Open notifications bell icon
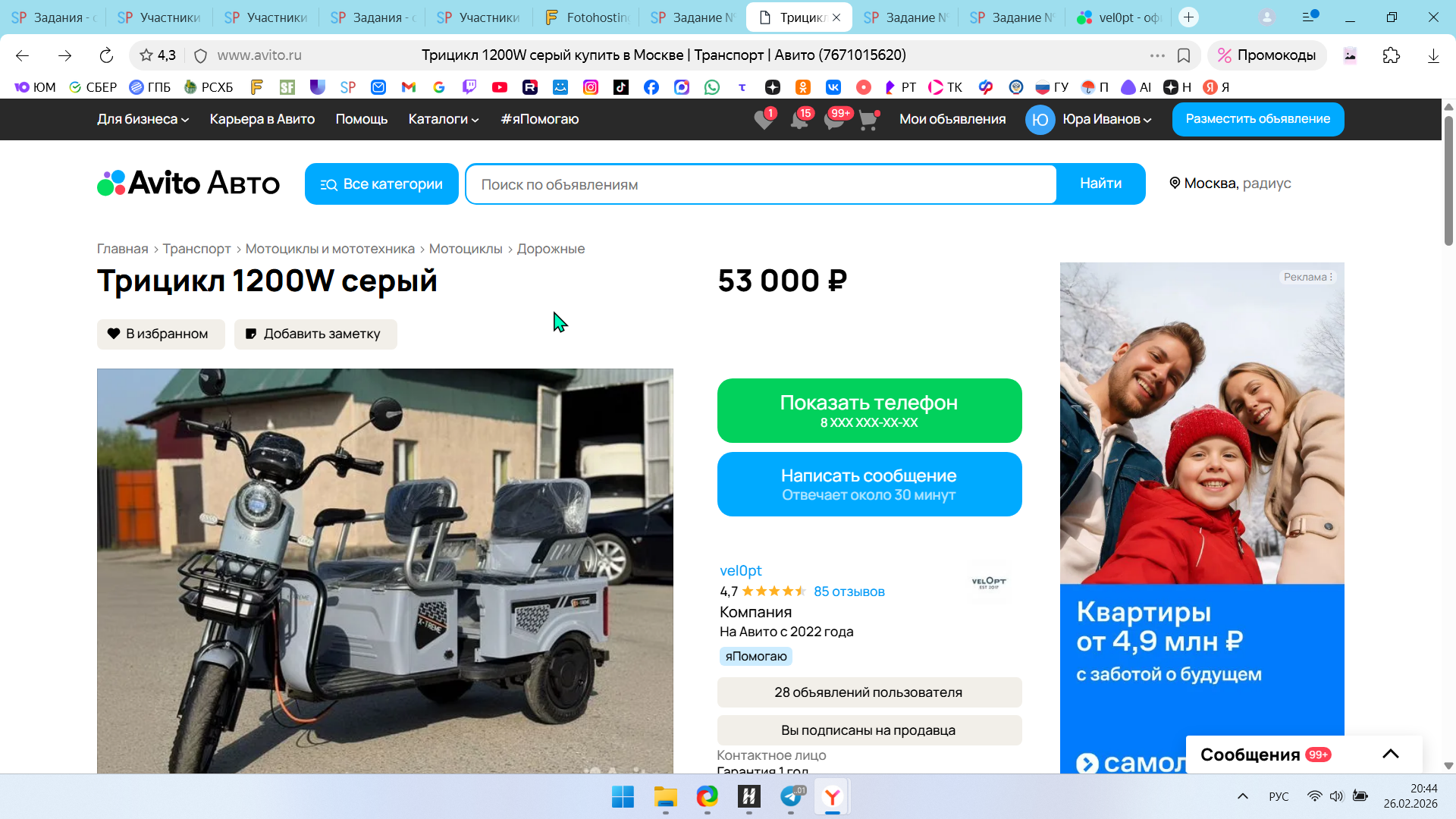 click(799, 120)
